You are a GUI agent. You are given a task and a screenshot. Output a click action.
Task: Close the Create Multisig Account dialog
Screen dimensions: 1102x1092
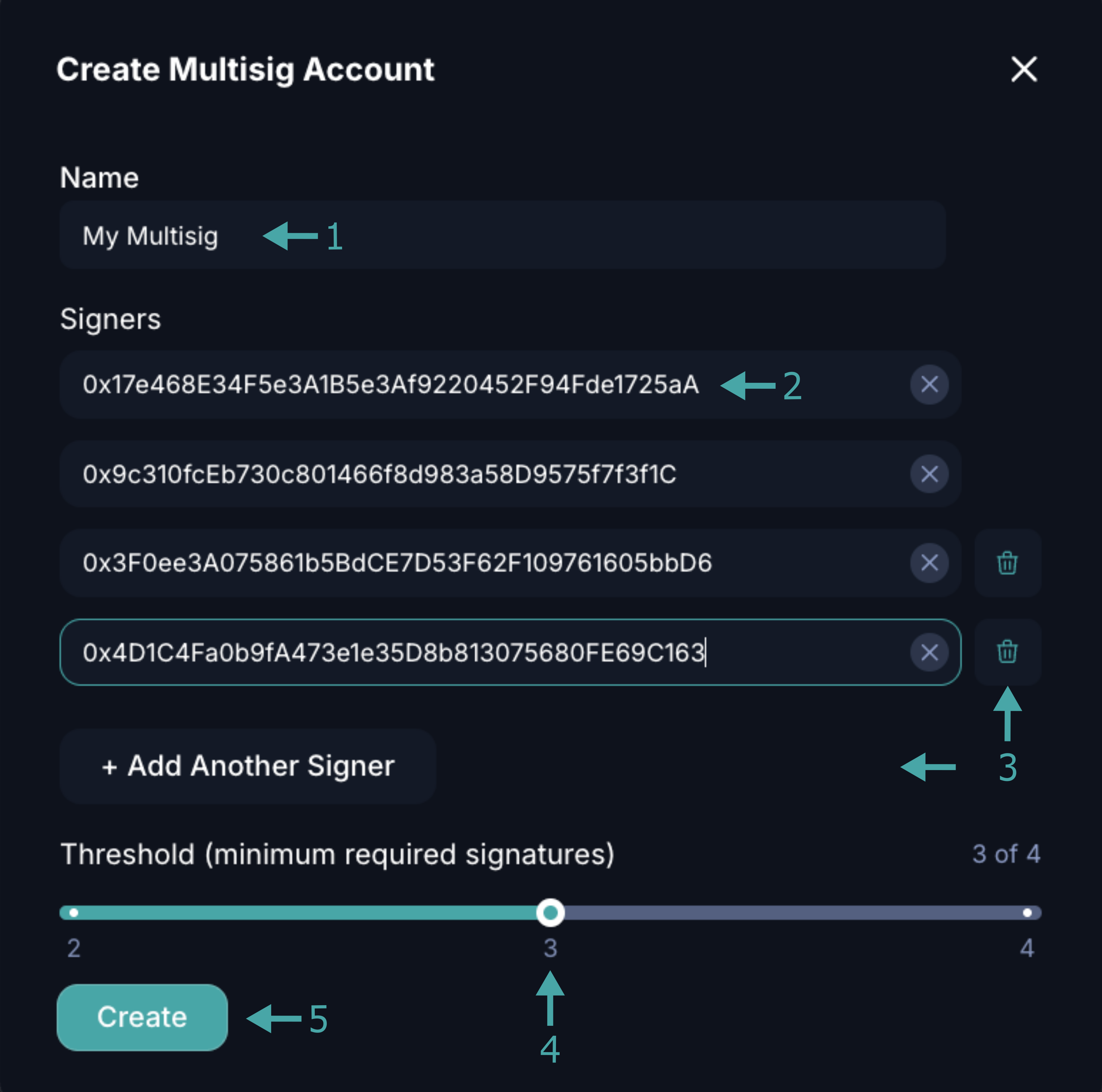[1024, 69]
